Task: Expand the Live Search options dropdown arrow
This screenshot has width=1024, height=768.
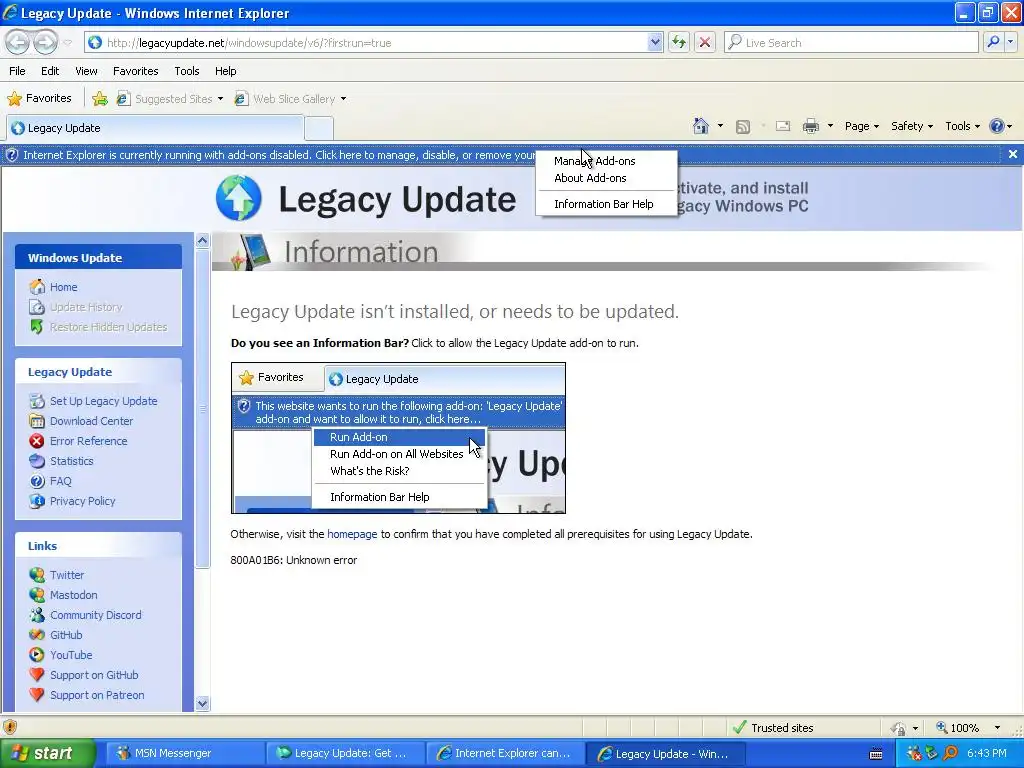Action: [x=1011, y=42]
